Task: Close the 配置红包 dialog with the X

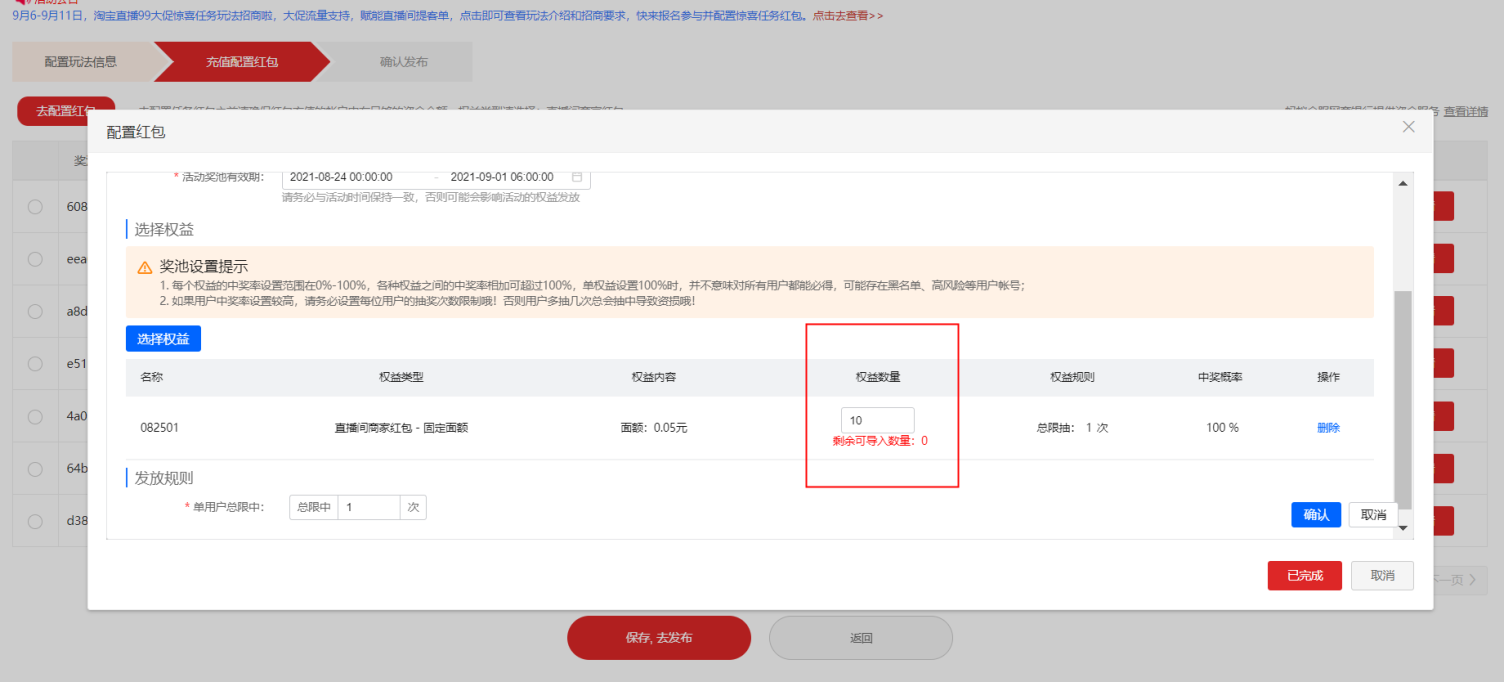Action: click(1409, 127)
